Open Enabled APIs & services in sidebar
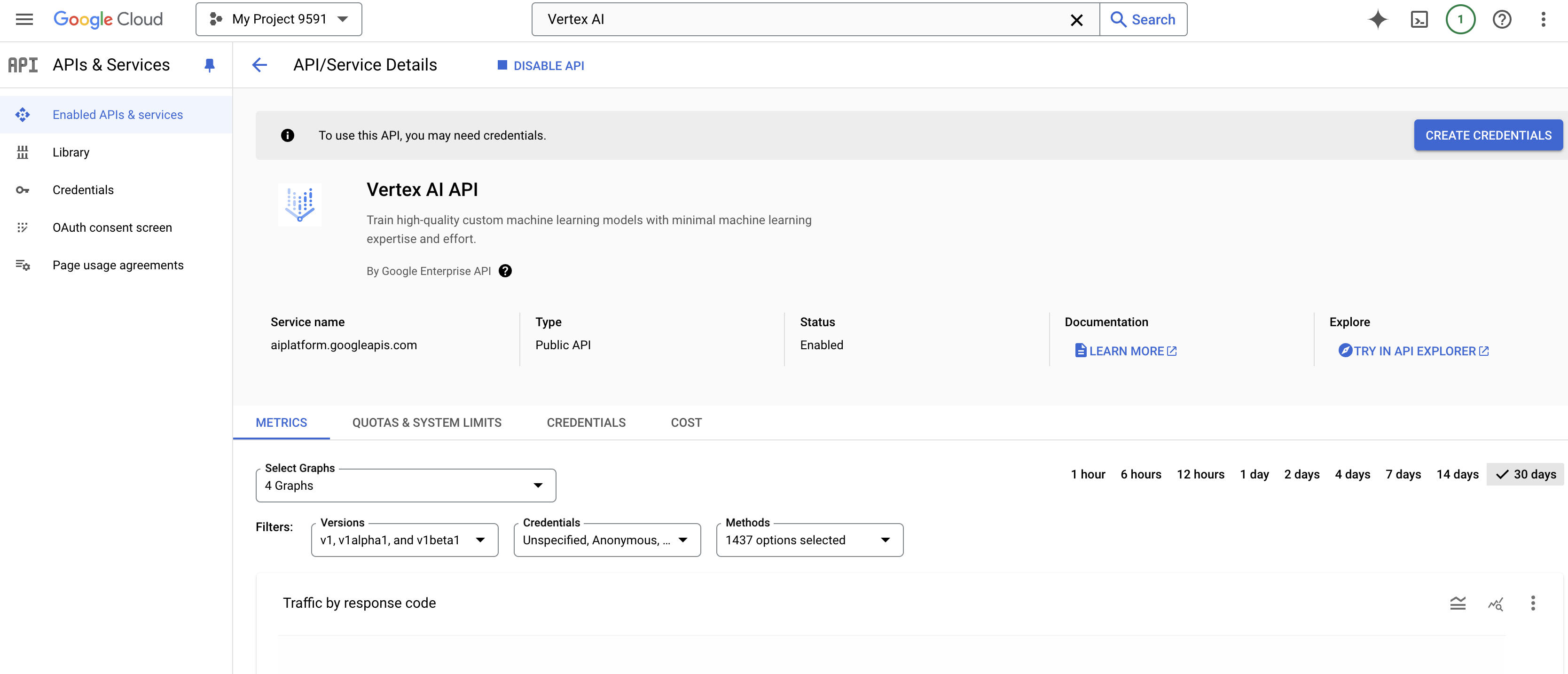 click(x=116, y=115)
